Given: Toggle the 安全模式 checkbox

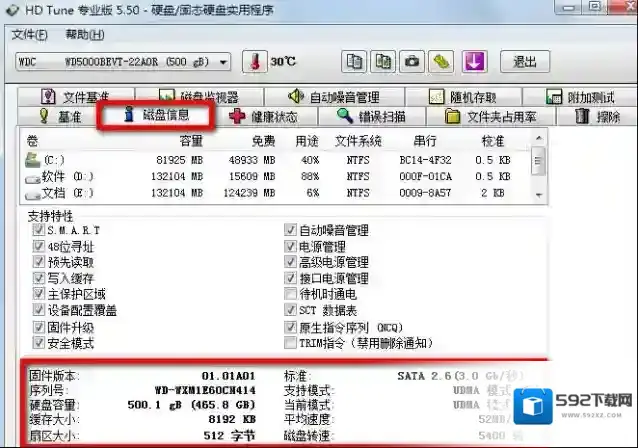Looking at the screenshot, I should click(38, 343).
